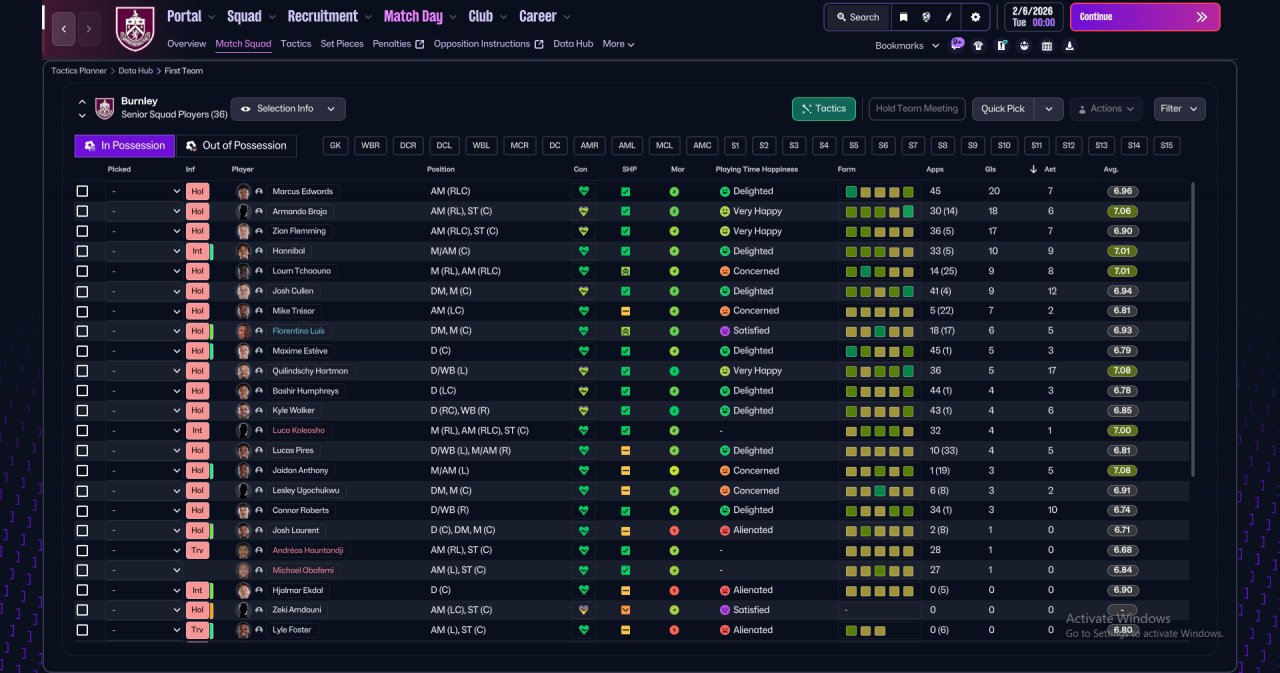Check the box for Josh Cullen's row
Screen dimensions: 1280x673
82,291
